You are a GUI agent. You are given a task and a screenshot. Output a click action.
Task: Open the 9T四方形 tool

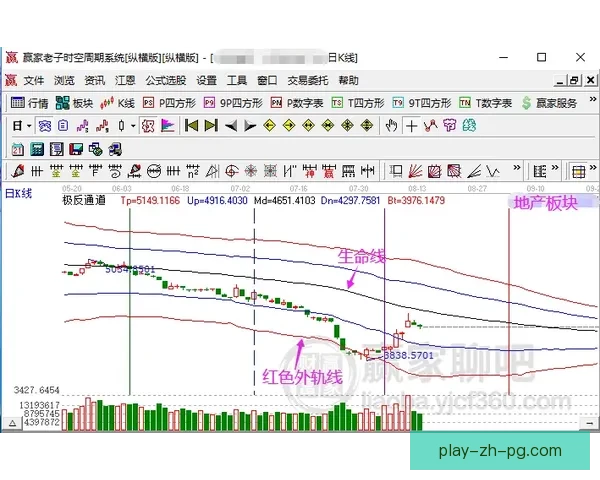point(422,103)
